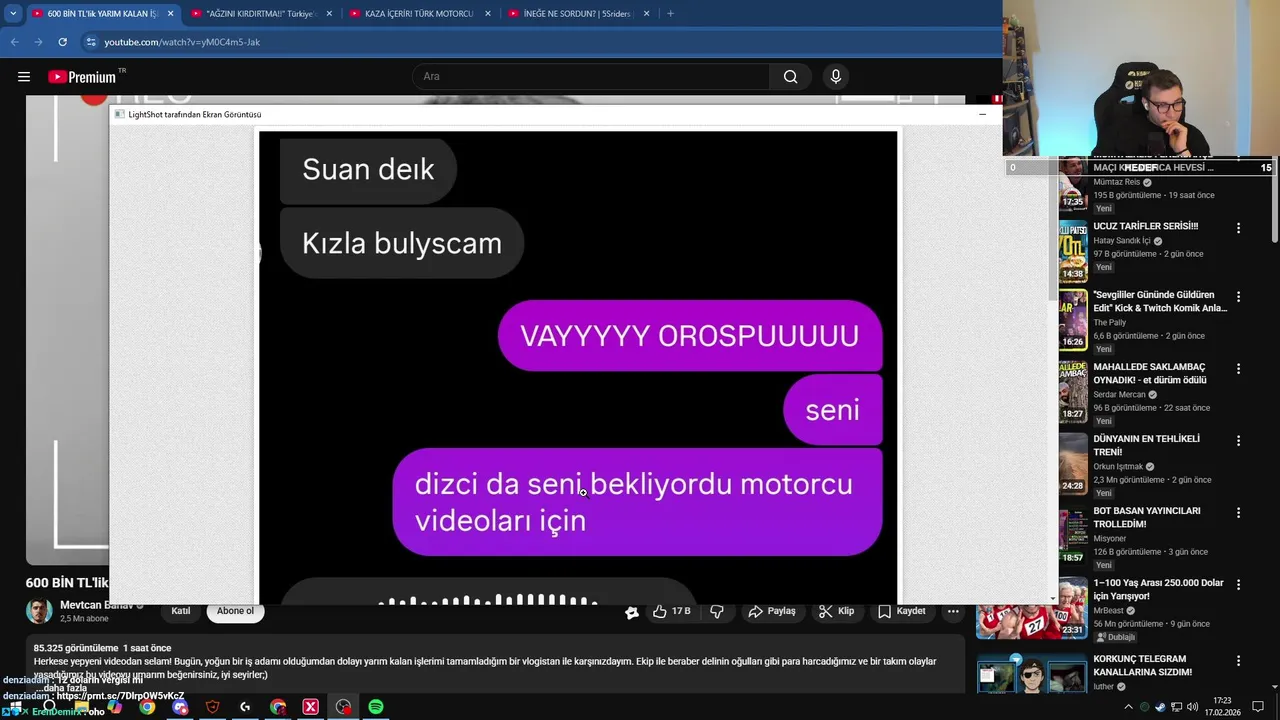Open a new browser tab

(670, 14)
